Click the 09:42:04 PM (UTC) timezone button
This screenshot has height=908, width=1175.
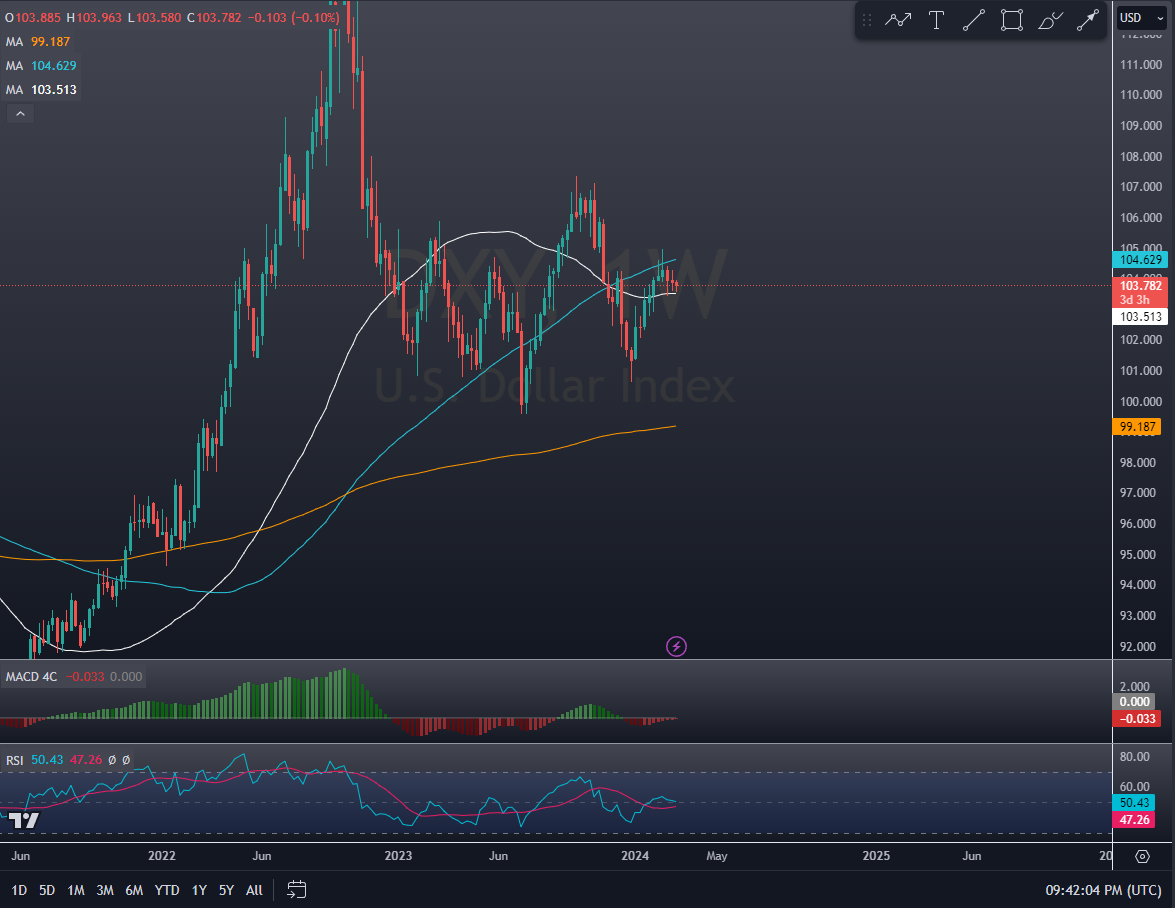tap(1103, 890)
